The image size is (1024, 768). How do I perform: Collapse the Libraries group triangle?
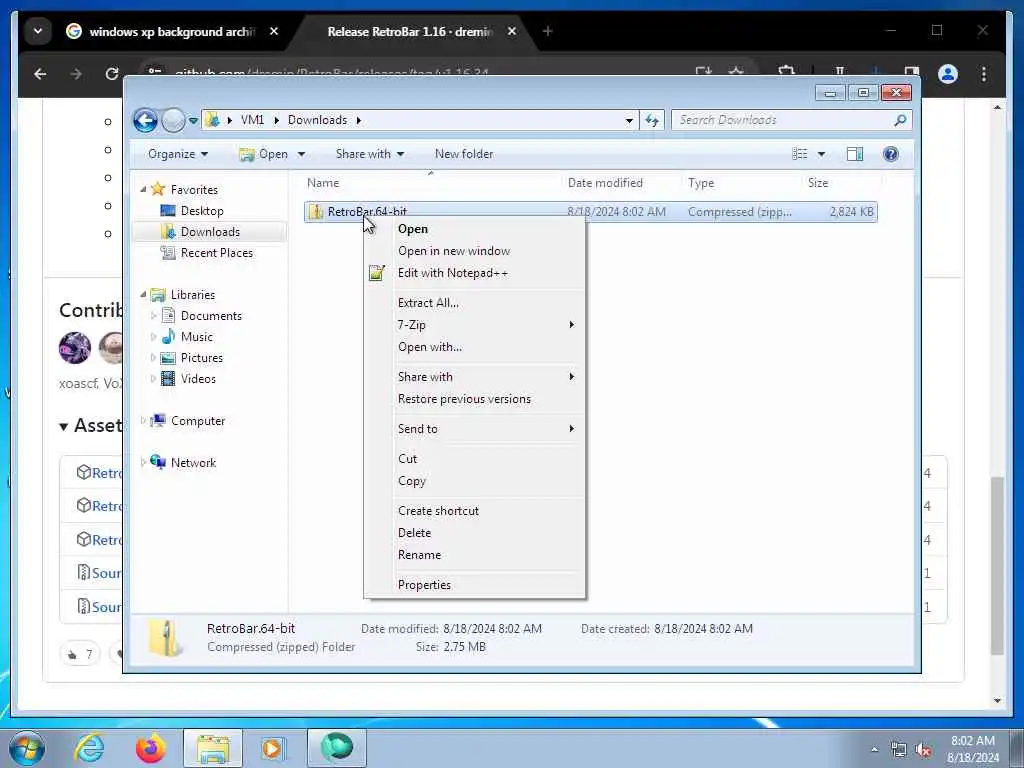(143, 295)
